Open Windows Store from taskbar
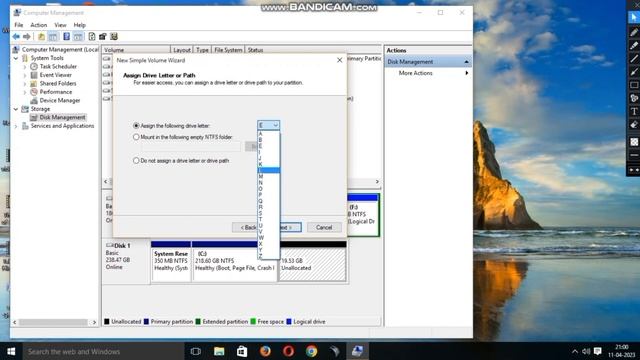Screen dimensions: 640x360 click(x=242, y=351)
